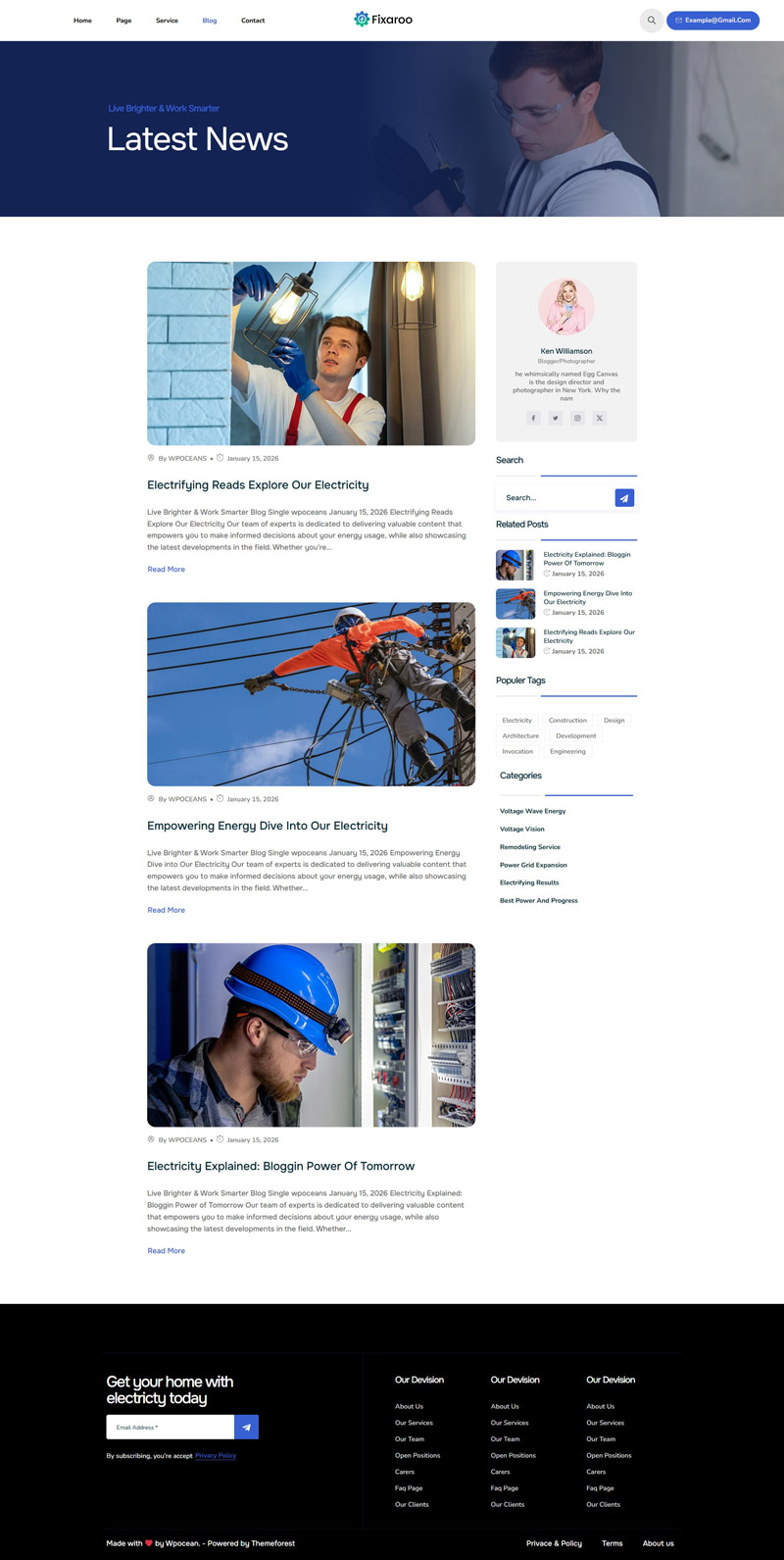
Task: Open Ken Williamson's Instagram icon
Action: click(x=577, y=418)
